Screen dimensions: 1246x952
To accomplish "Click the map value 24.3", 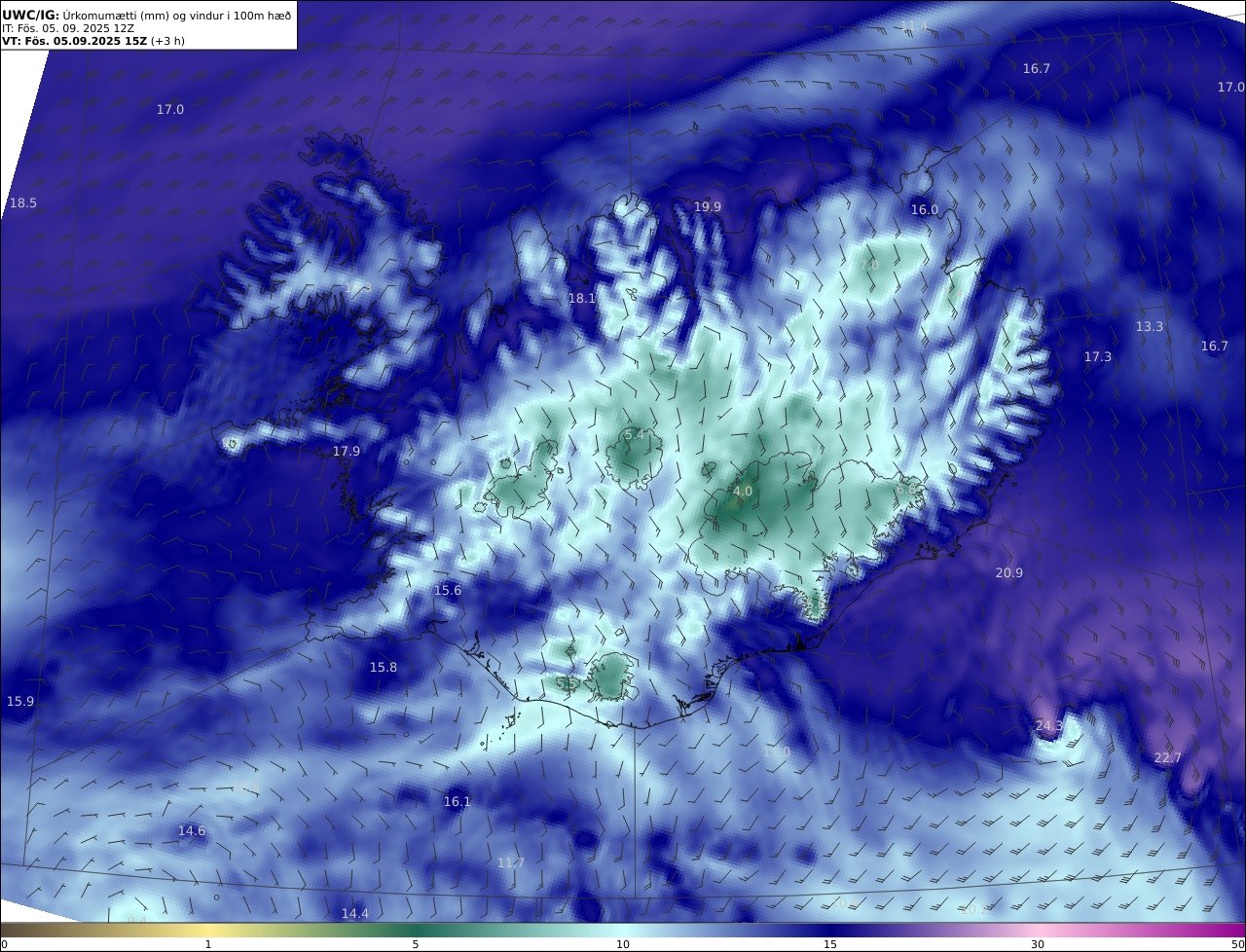I will tap(1048, 725).
